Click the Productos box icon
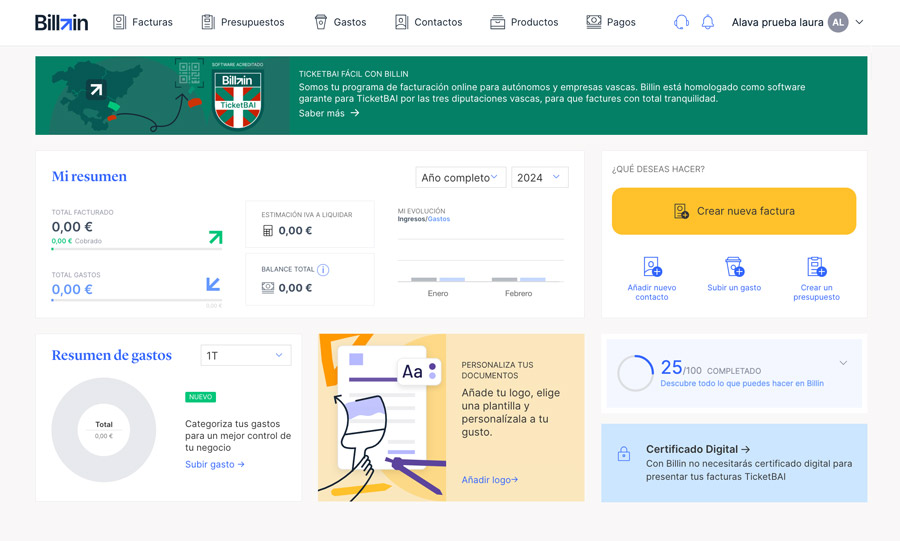Screen dimensions: 900x541 [498, 22]
